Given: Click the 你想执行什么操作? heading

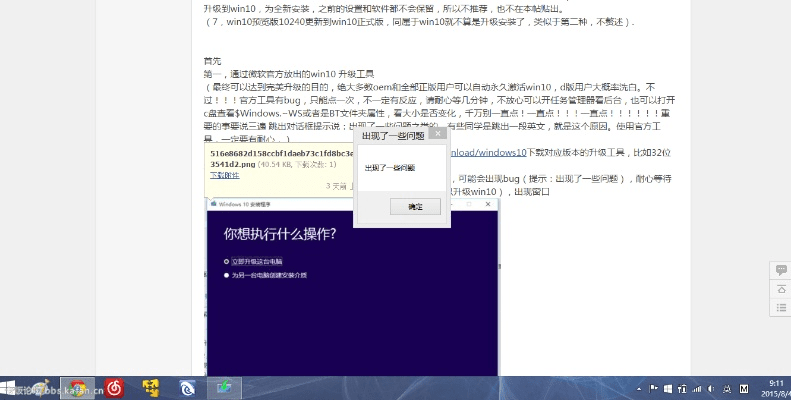Looking at the screenshot, I should click(x=280, y=234).
